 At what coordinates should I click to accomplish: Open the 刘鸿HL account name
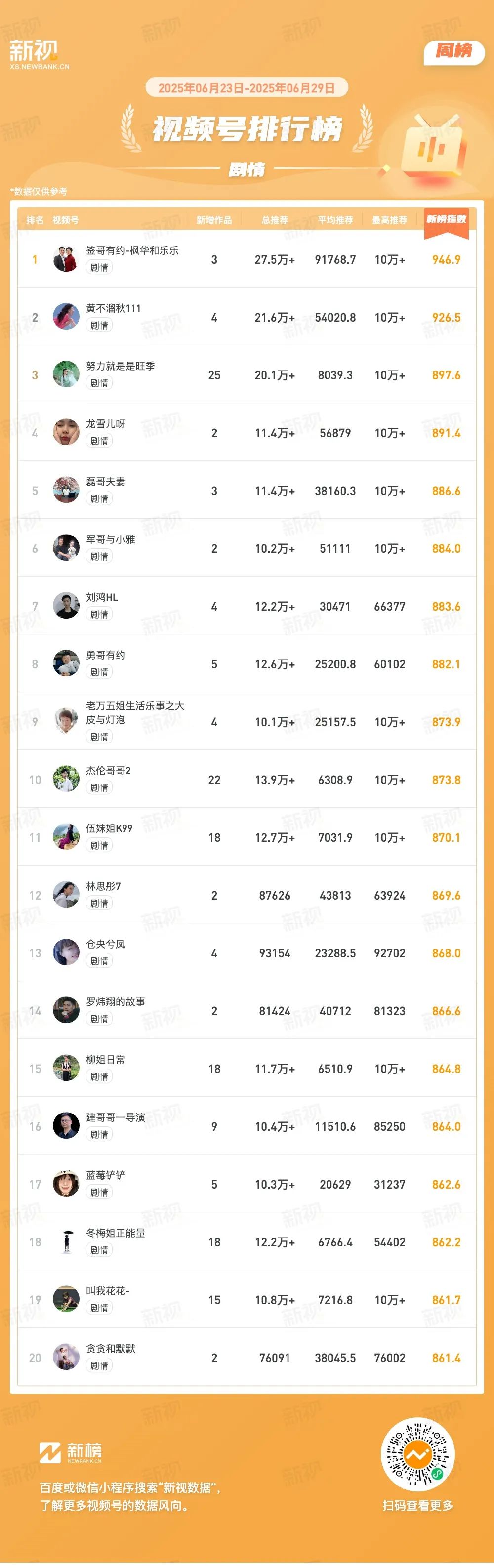pos(102,597)
